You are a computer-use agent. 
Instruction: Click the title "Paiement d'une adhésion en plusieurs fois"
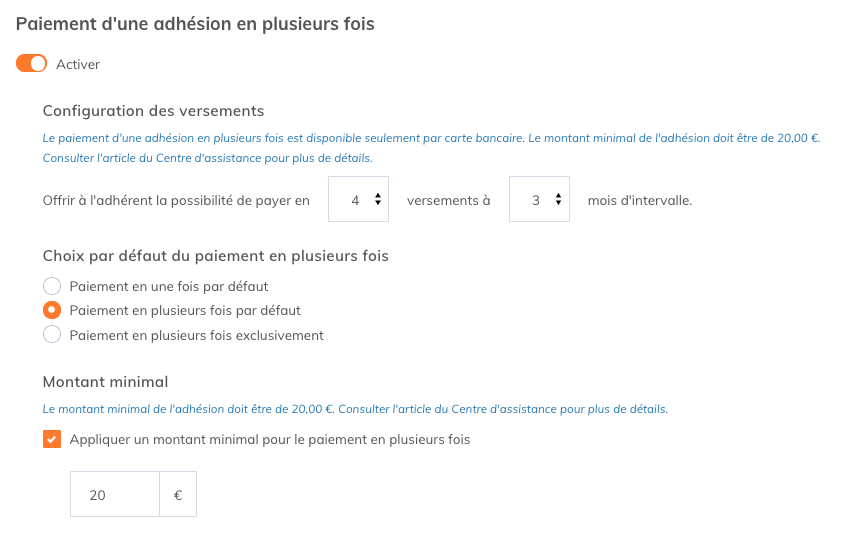tap(195, 23)
